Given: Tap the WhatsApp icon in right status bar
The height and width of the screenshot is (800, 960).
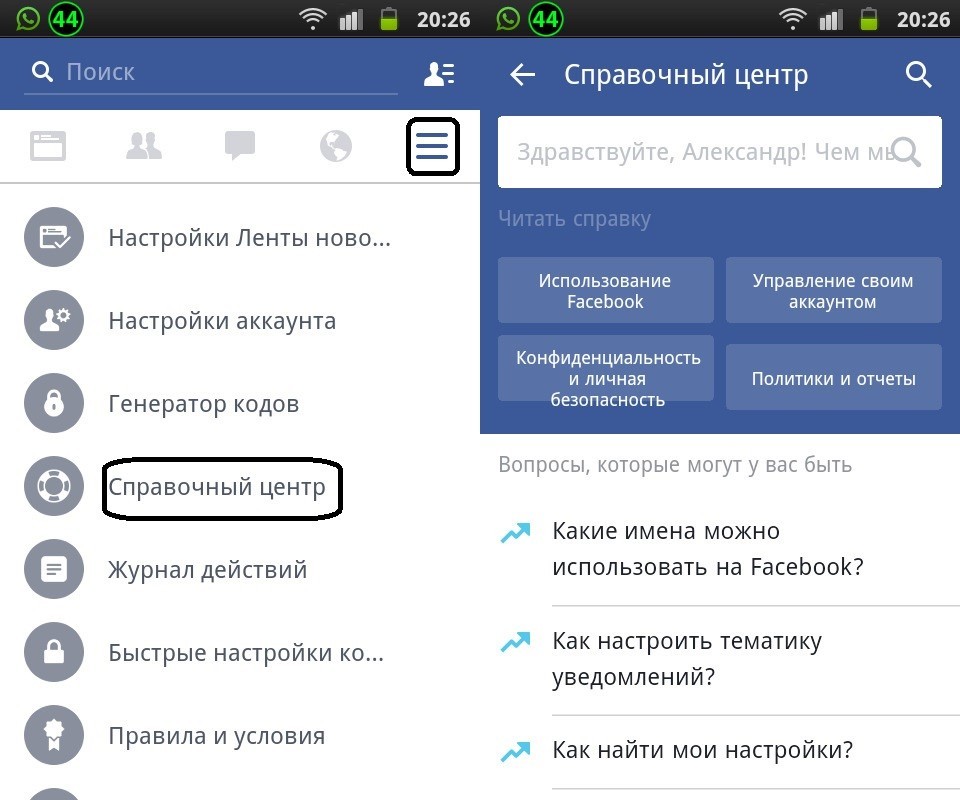Looking at the screenshot, I should pos(508,18).
